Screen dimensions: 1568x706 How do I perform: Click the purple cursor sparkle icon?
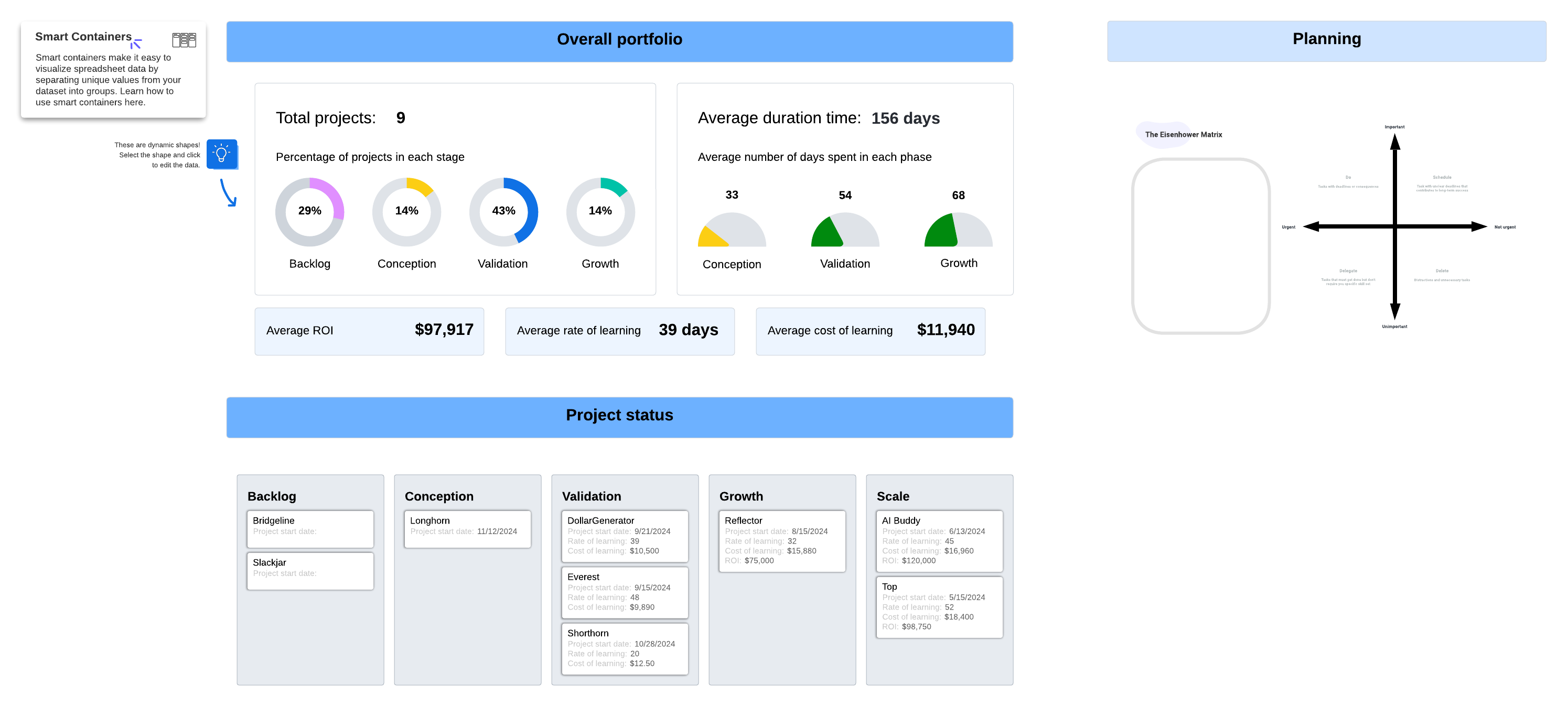click(136, 43)
